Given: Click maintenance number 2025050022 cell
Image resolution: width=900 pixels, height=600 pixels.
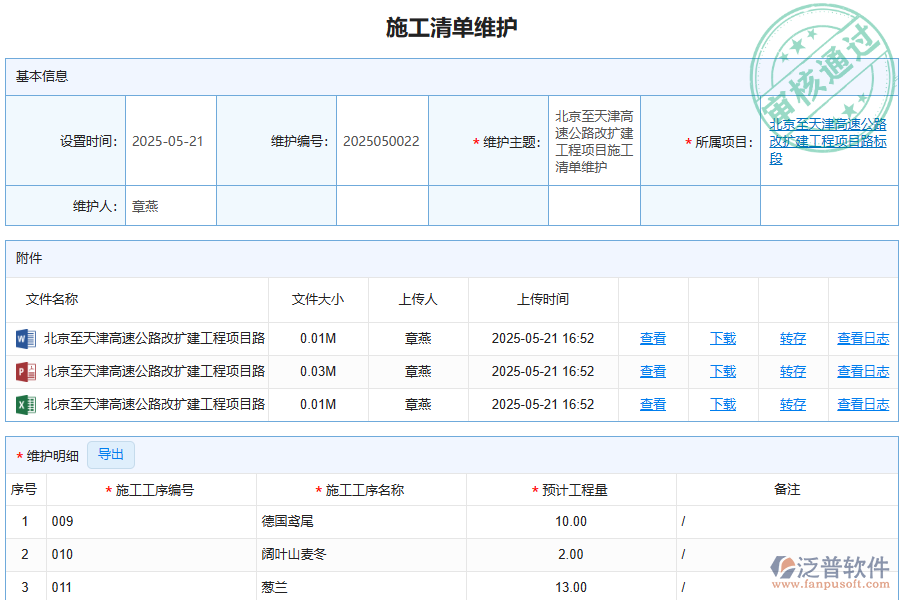Looking at the screenshot, I should coord(382,141).
